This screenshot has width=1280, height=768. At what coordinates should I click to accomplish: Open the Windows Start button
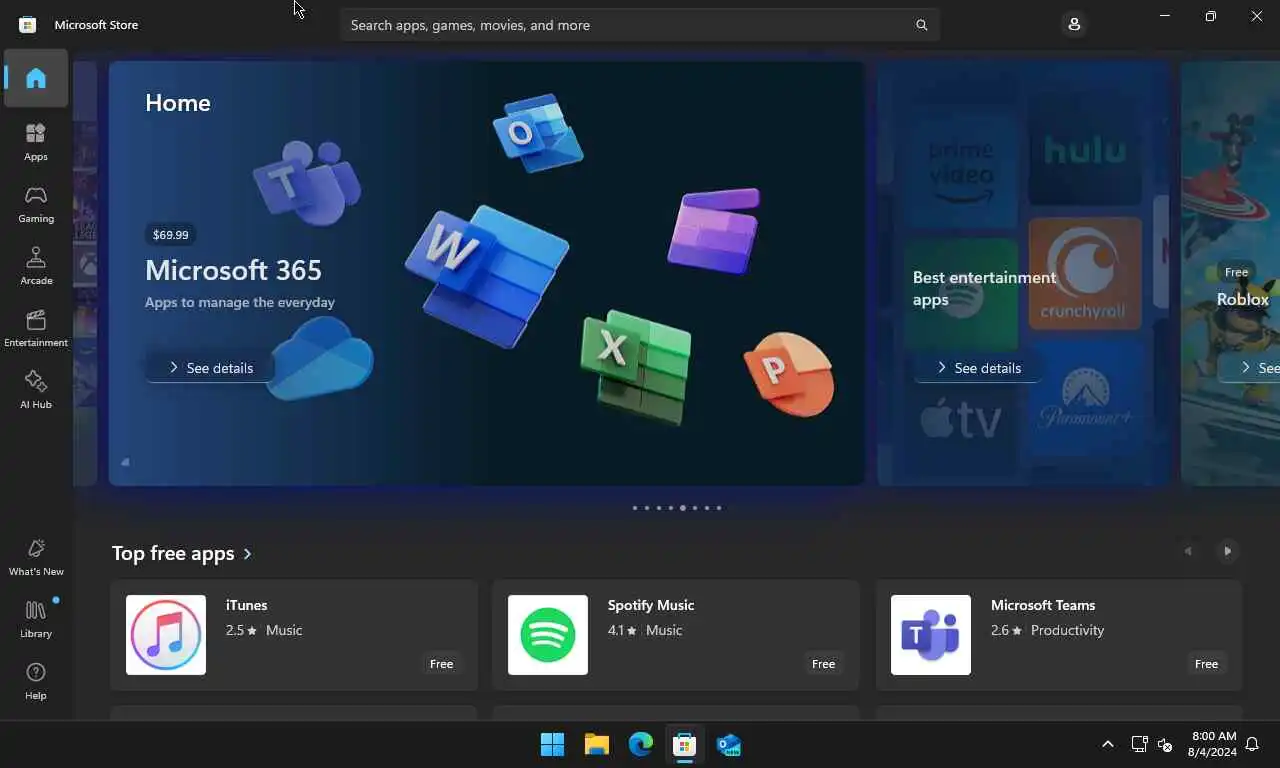pos(552,744)
